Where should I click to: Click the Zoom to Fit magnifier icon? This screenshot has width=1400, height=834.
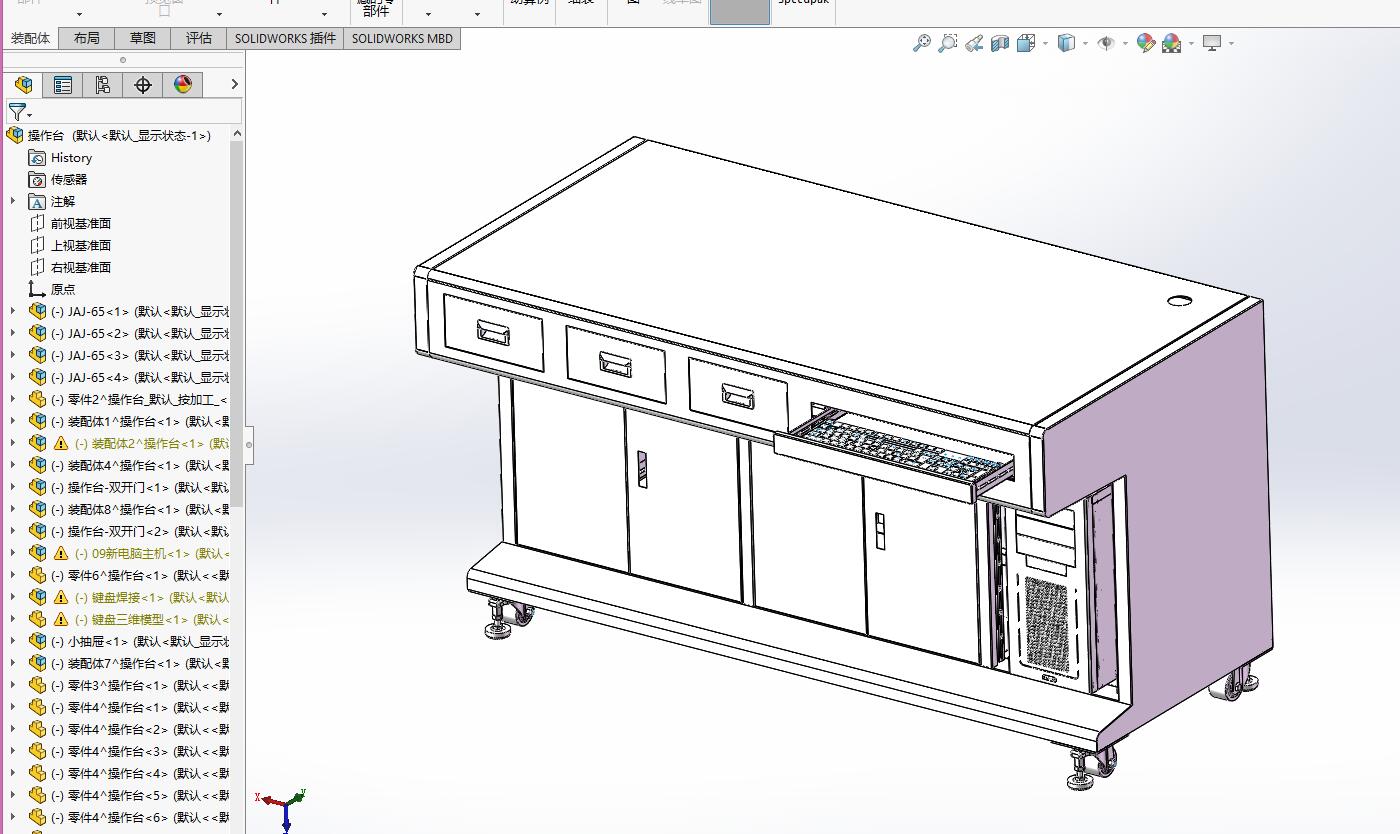pos(921,43)
